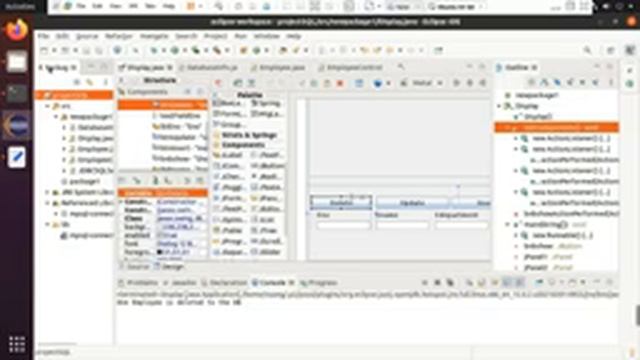Click the Package Explorer vertical dots menu
Screen dimensions: 640x360
pyautogui.click(x=105, y=82)
